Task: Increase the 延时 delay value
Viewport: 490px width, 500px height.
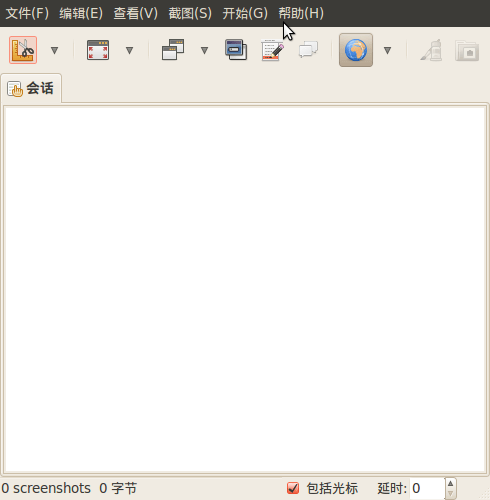Action: (x=450, y=483)
